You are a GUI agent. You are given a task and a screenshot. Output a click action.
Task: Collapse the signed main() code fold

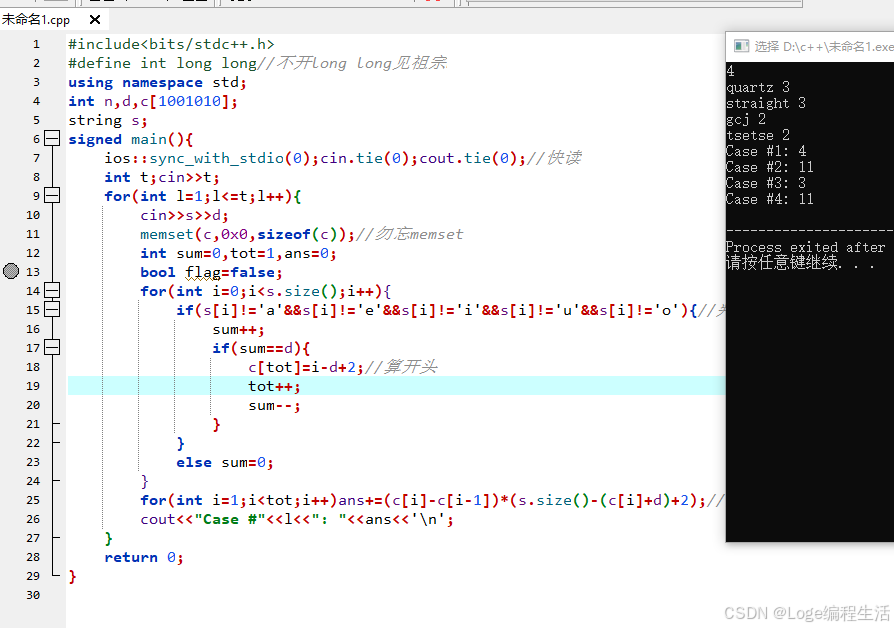point(52,137)
